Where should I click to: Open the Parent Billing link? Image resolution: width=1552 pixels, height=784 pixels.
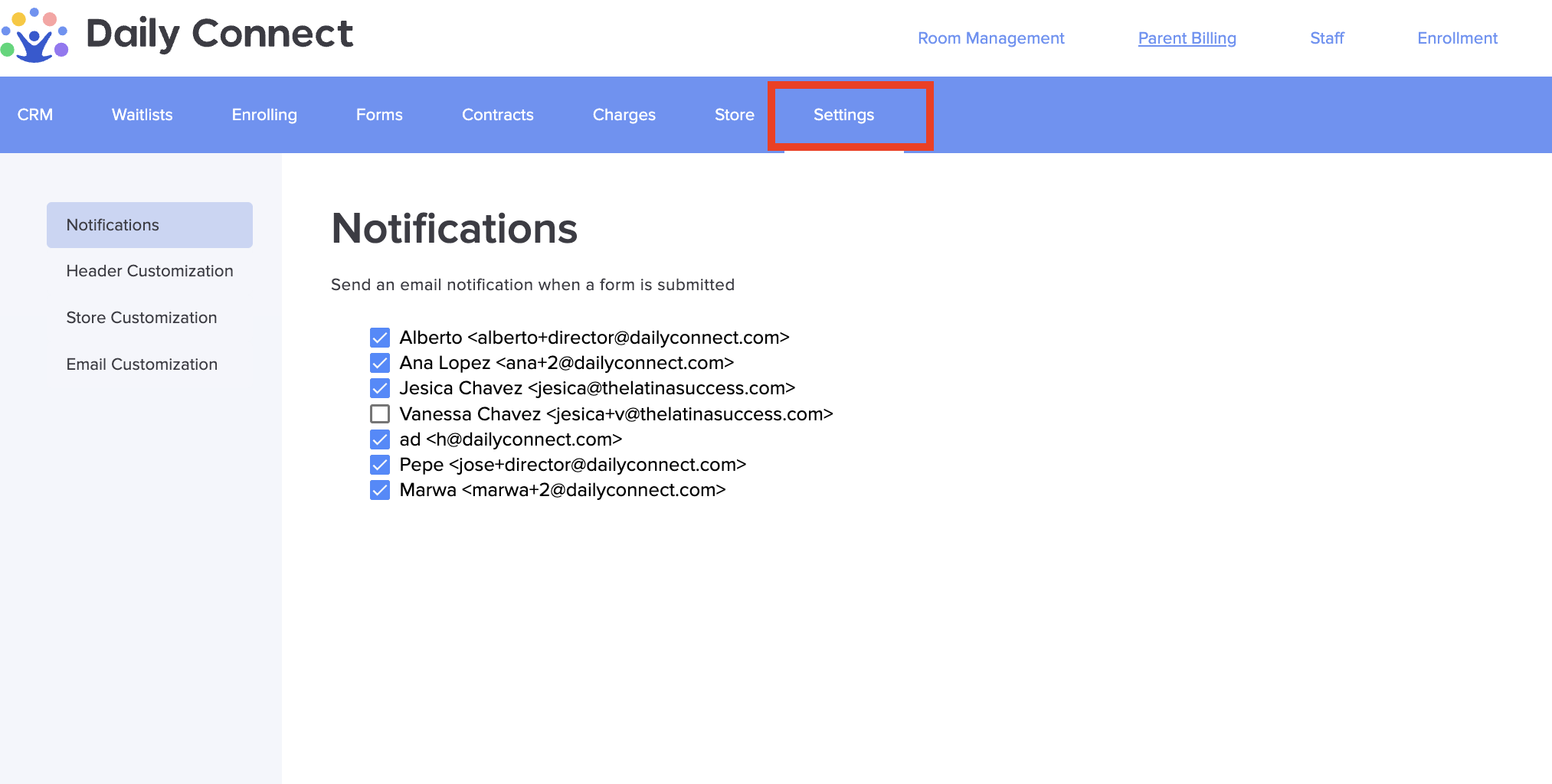(x=1187, y=38)
